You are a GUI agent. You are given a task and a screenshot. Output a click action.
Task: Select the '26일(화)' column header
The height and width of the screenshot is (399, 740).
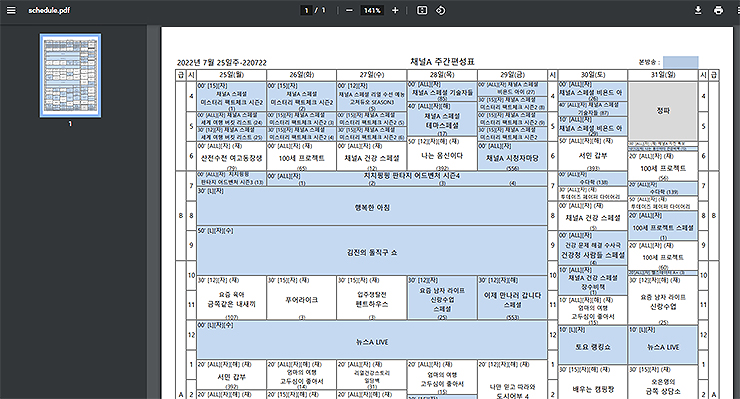[x=302, y=75]
